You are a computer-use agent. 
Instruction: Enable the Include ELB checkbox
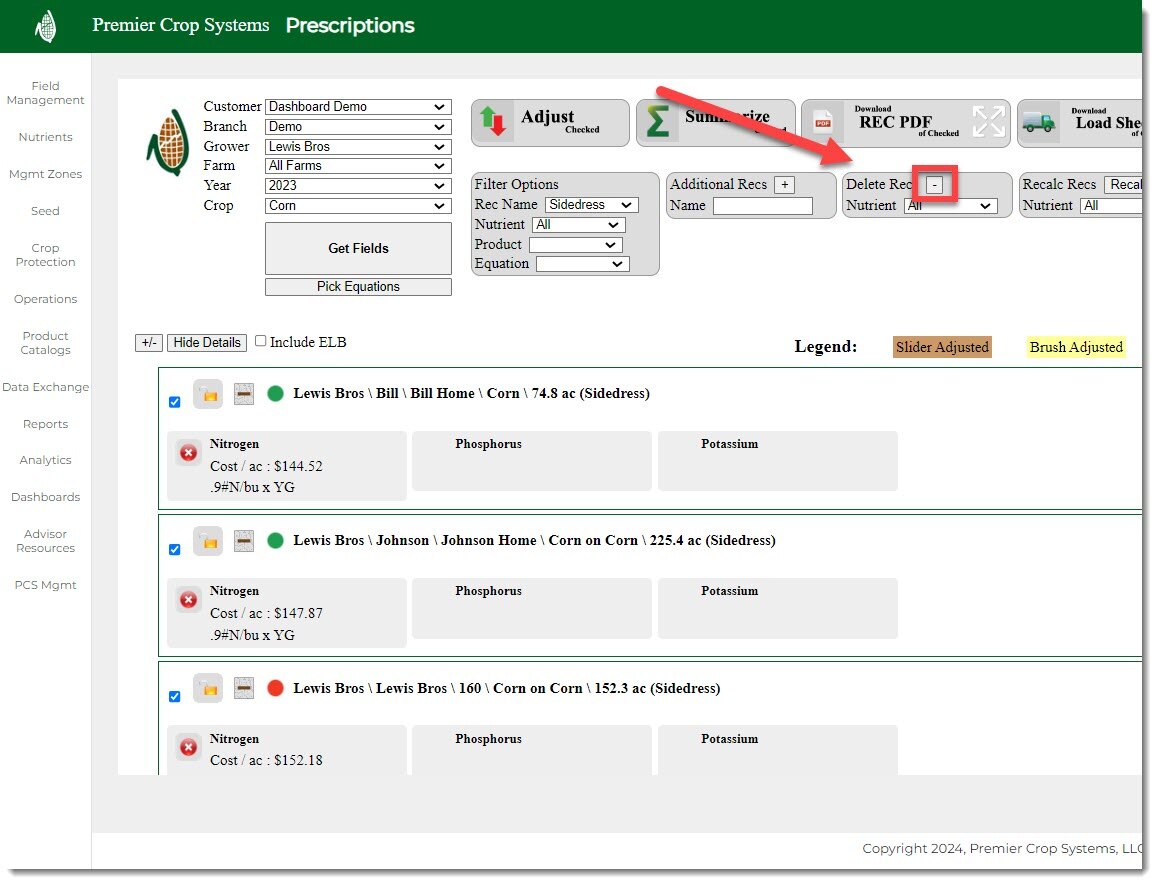point(261,341)
